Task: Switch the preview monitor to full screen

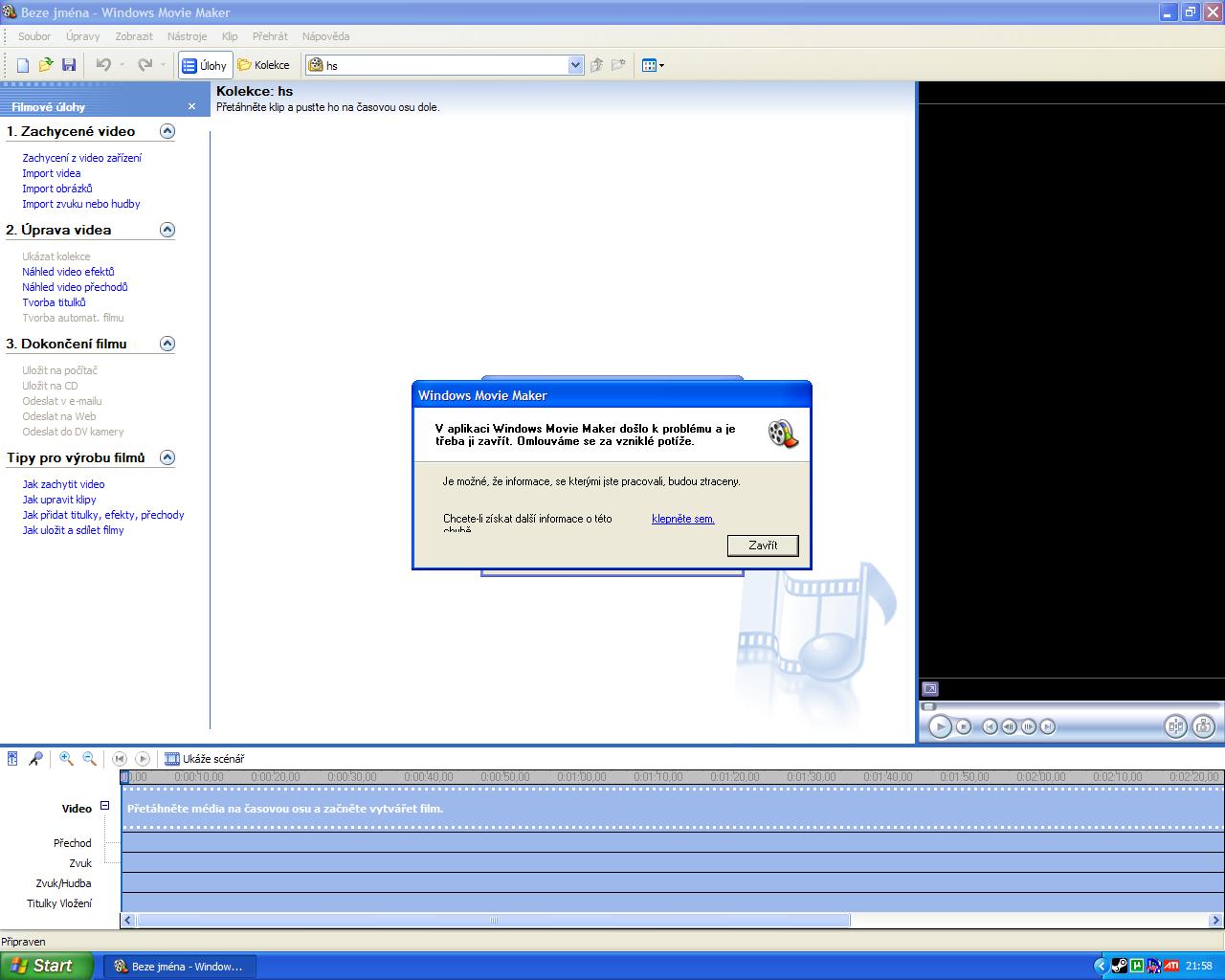Action: pos(930,689)
